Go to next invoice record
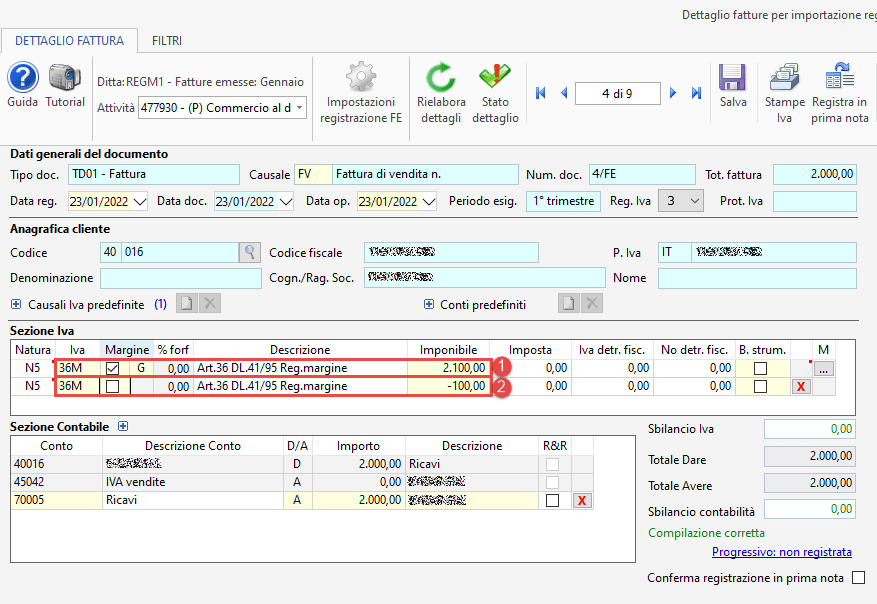 (673, 93)
